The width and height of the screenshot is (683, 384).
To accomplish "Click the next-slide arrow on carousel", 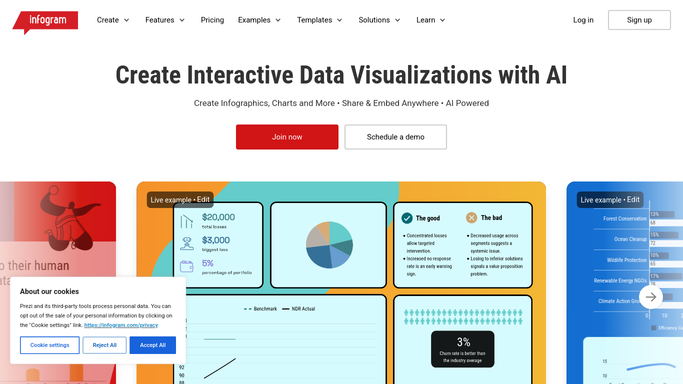I will [x=651, y=297].
